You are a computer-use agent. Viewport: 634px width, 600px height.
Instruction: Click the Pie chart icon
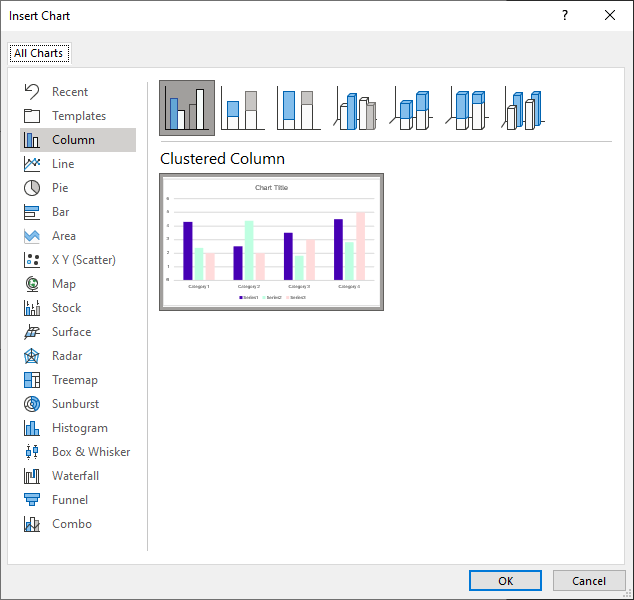[32, 188]
